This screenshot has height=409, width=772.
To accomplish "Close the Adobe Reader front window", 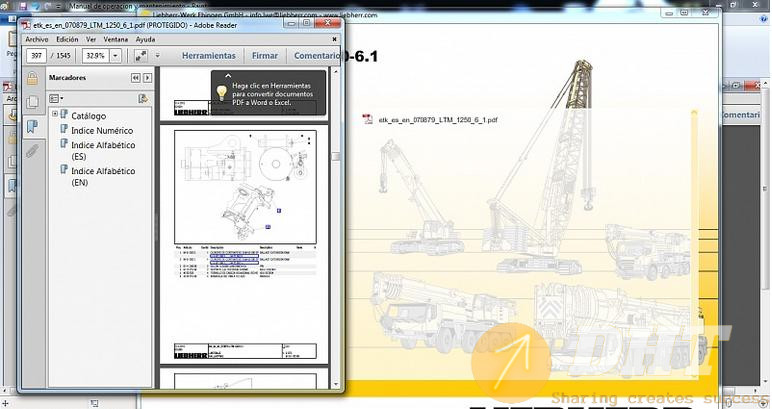I will click(327, 23).
